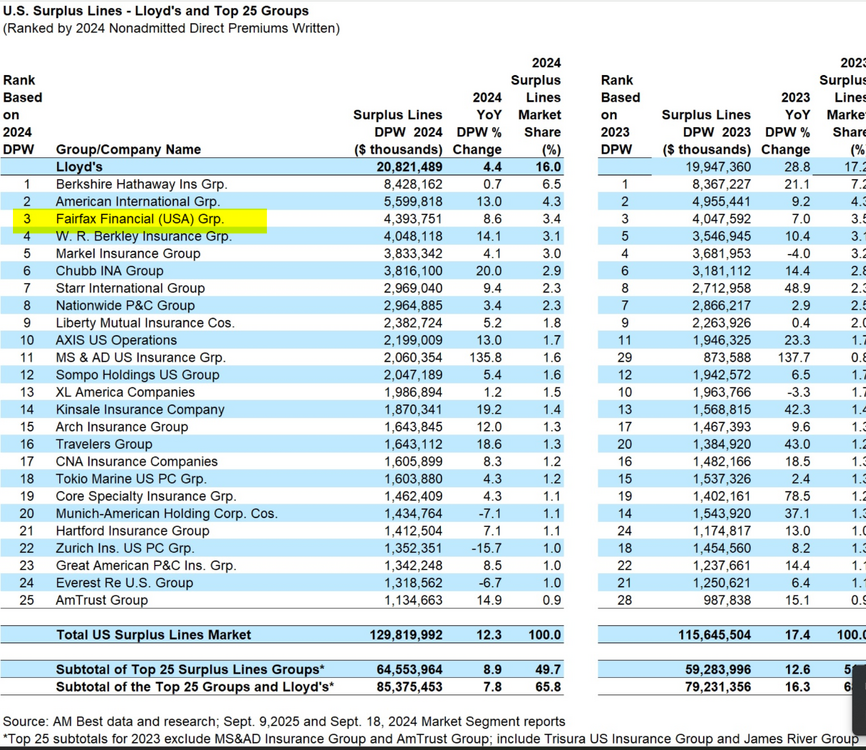Select the AM Best source footnote line
The height and width of the screenshot is (750, 866).
point(284,722)
